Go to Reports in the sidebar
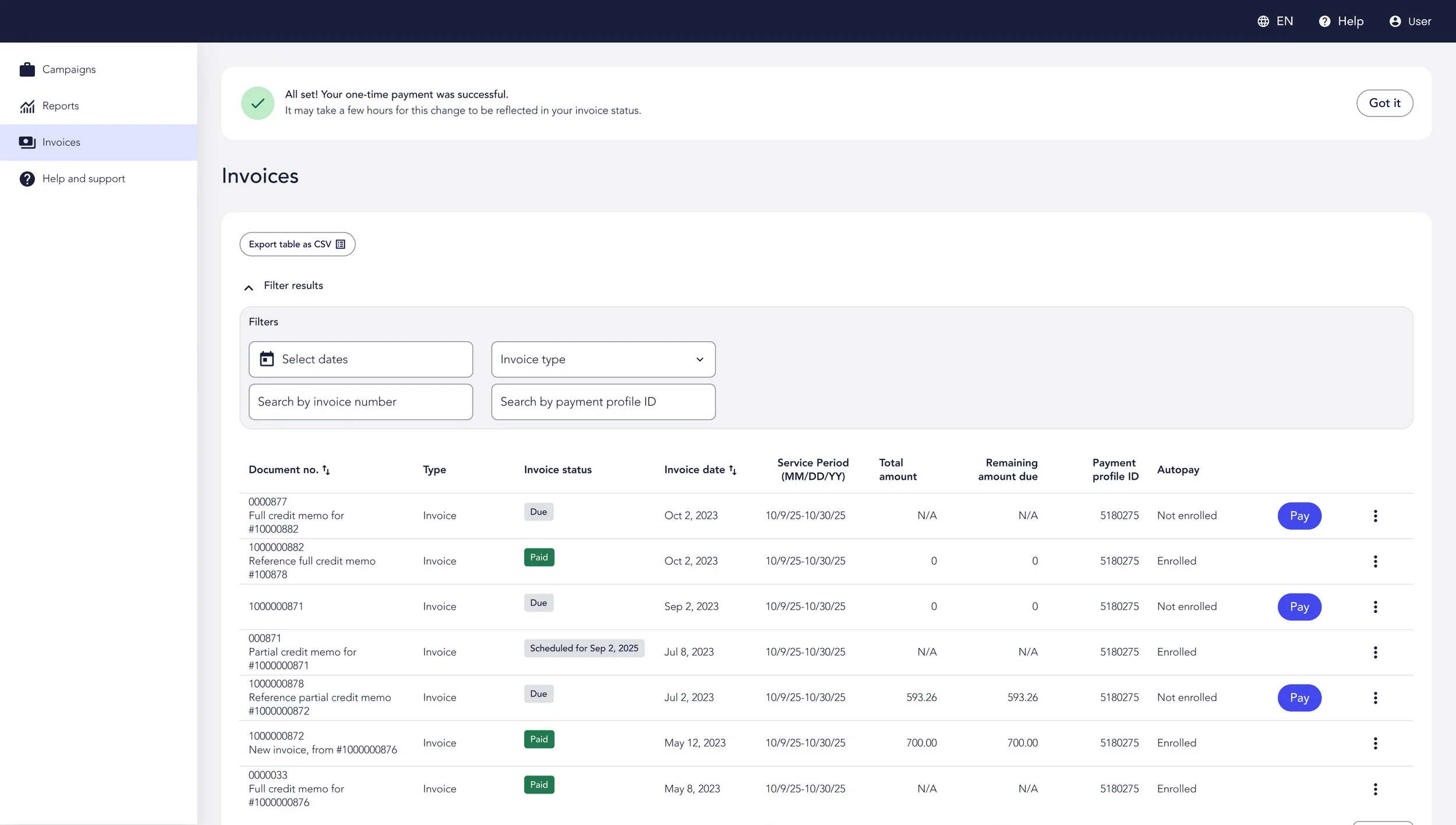 (98, 106)
